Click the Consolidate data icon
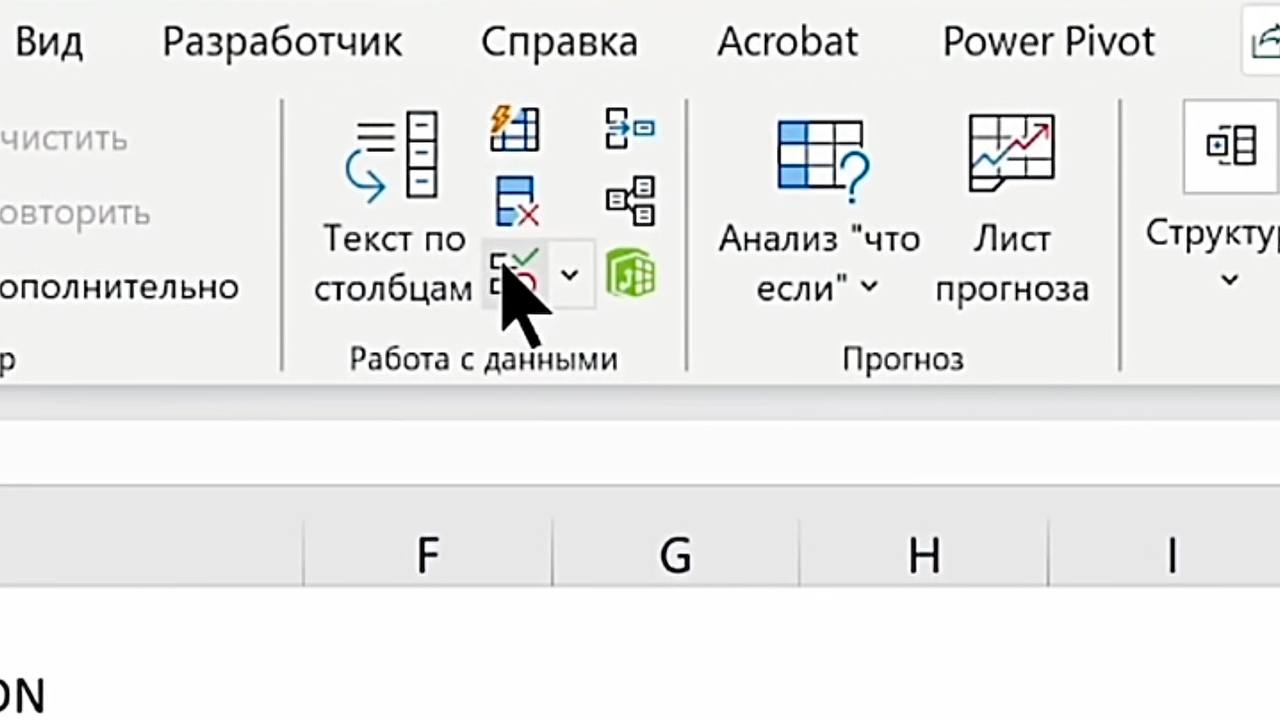Image resolution: width=1280 pixels, height=720 pixels. tap(630, 129)
